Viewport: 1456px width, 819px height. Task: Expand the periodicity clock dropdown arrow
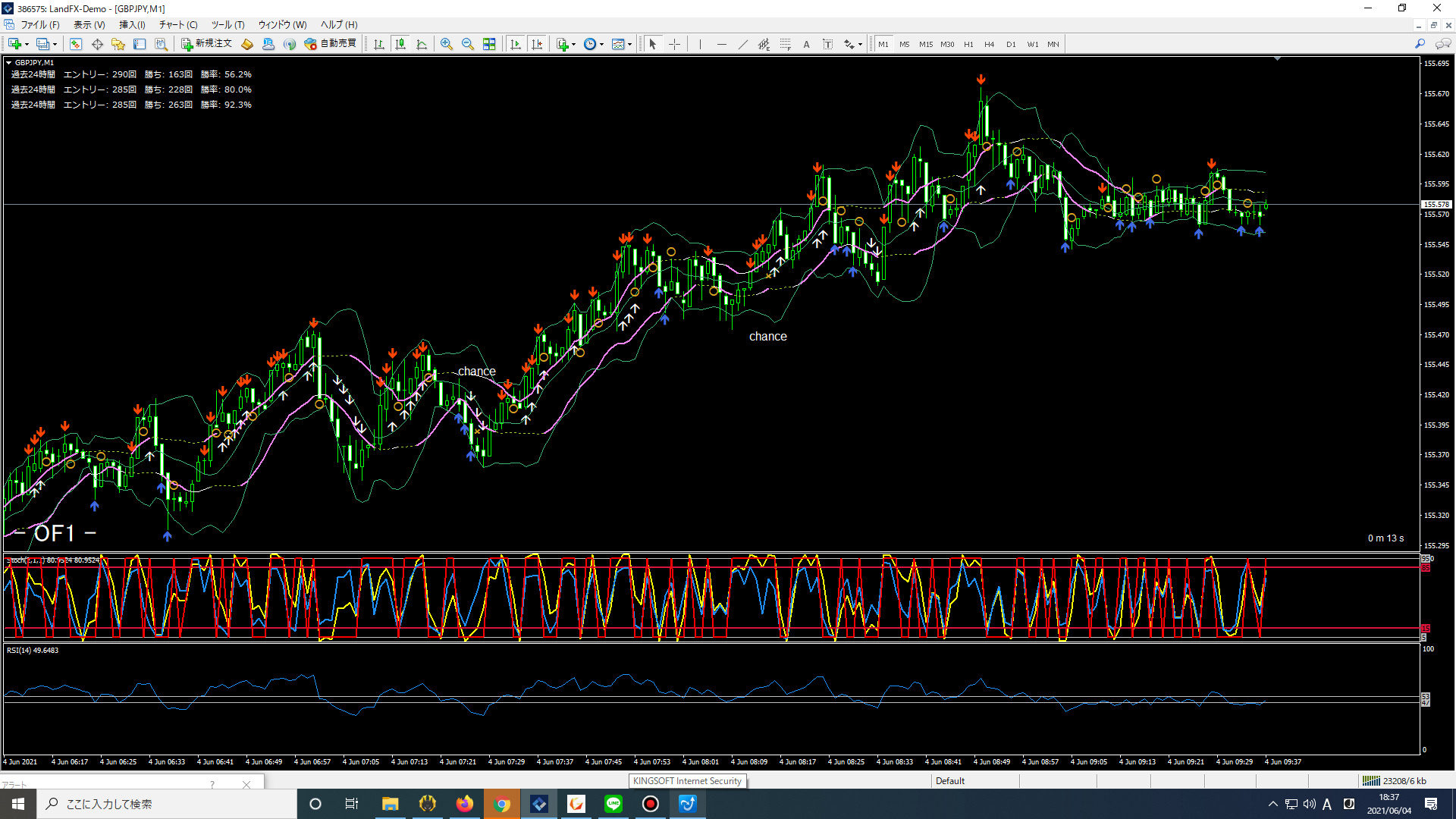click(x=602, y=44)
